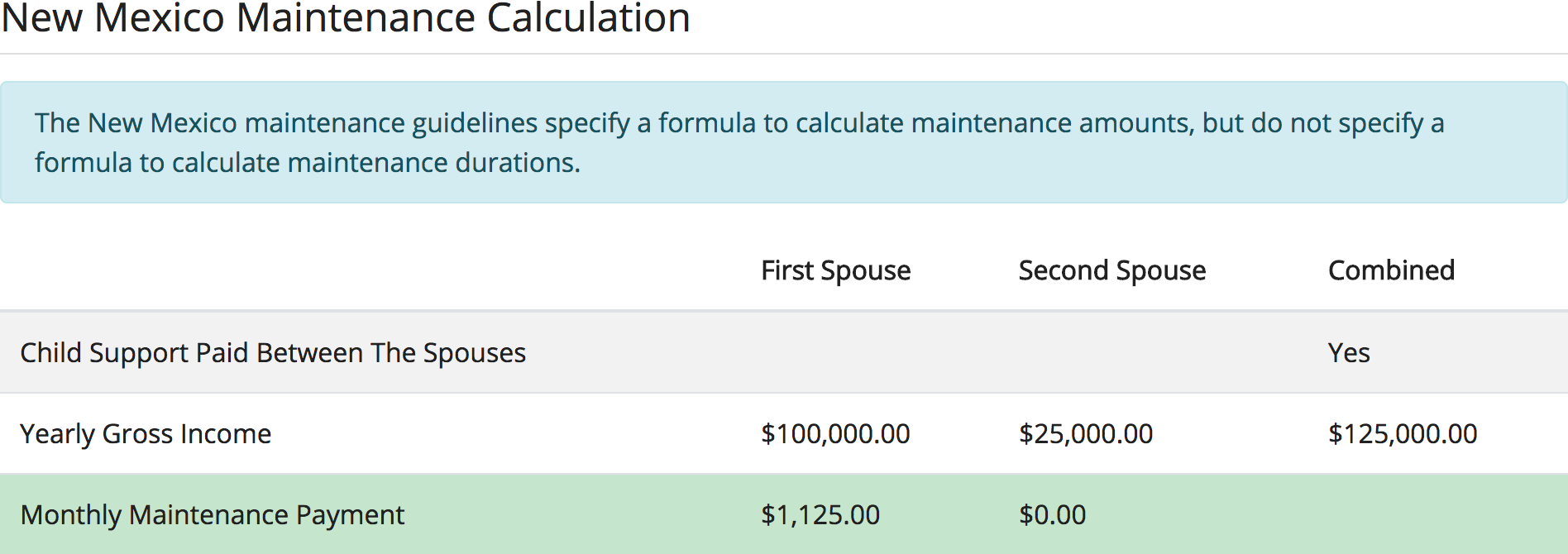Image resolution: width=1568 pixels, height=554 pixels.
Task: Click the Yearly Gross Income row label
Action: click(x=146, y=434)
